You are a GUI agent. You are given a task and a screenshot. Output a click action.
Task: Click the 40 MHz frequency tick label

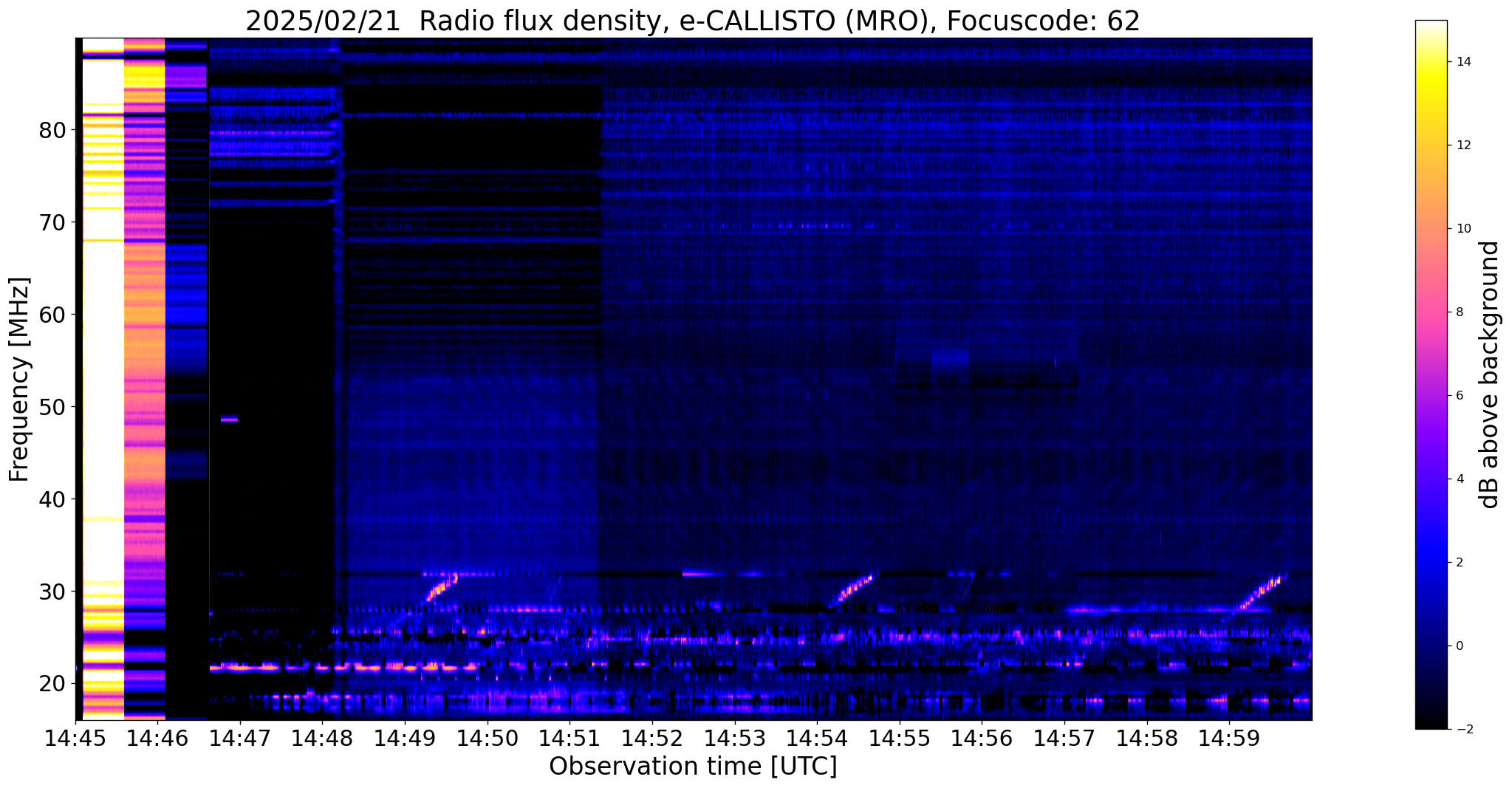click(x=52, y=500)
